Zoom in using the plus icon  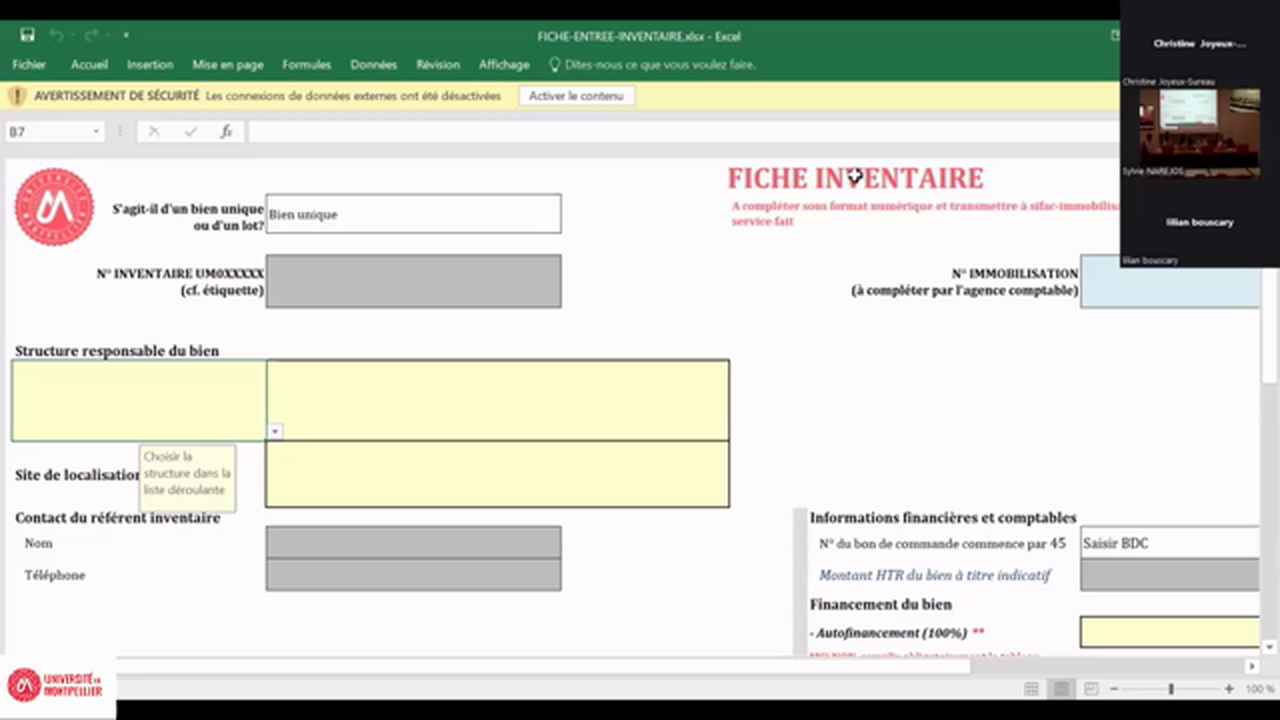pyautogui.click(x=1228, y=688)
